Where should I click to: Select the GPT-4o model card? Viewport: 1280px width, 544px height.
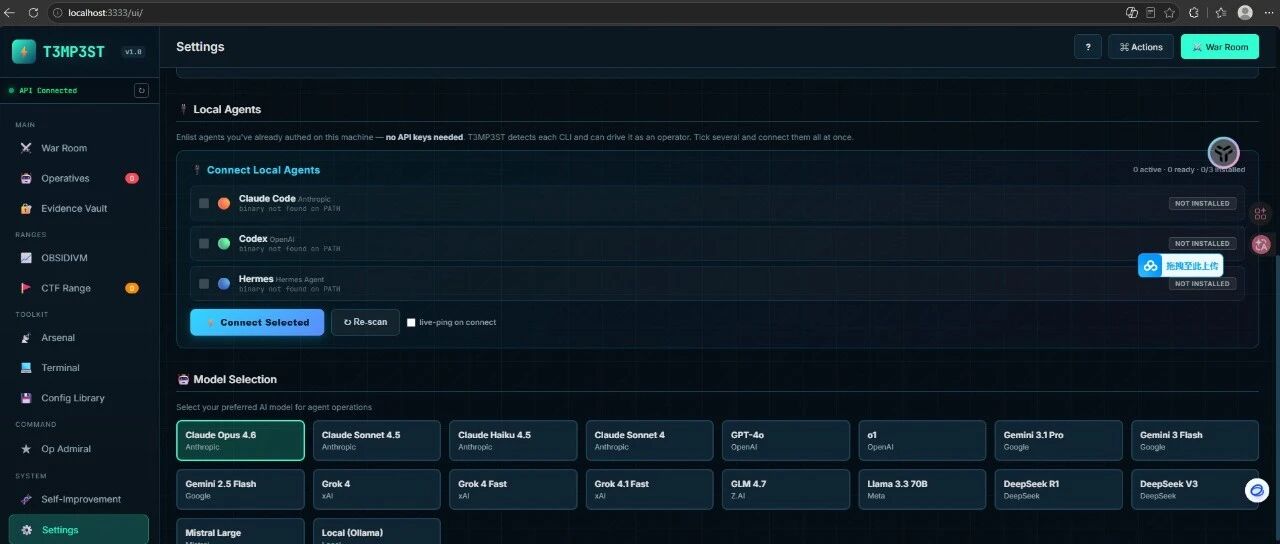[x=786, y=440]
